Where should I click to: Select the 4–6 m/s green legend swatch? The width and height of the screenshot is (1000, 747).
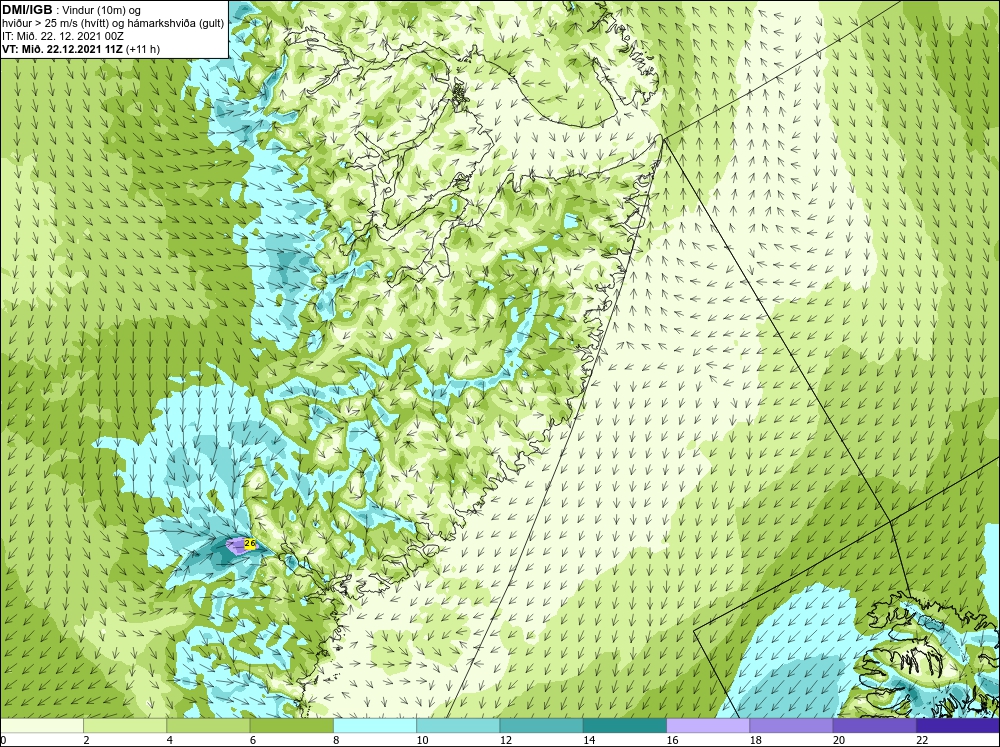(208, 726)
